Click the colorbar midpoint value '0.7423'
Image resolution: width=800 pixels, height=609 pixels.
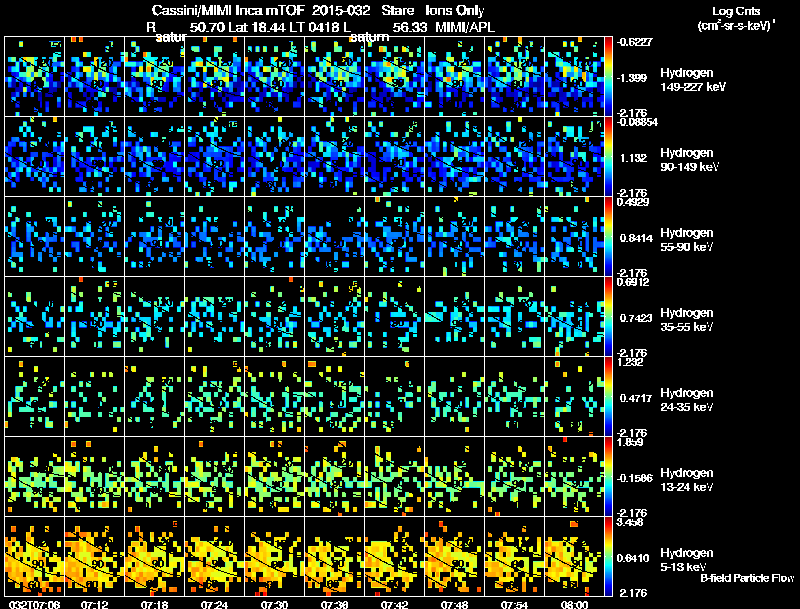636,318
